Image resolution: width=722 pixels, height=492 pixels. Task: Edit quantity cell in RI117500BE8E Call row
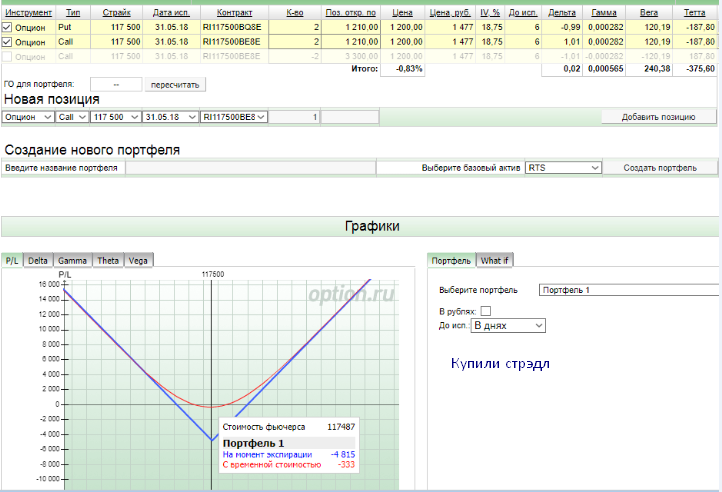295,42
